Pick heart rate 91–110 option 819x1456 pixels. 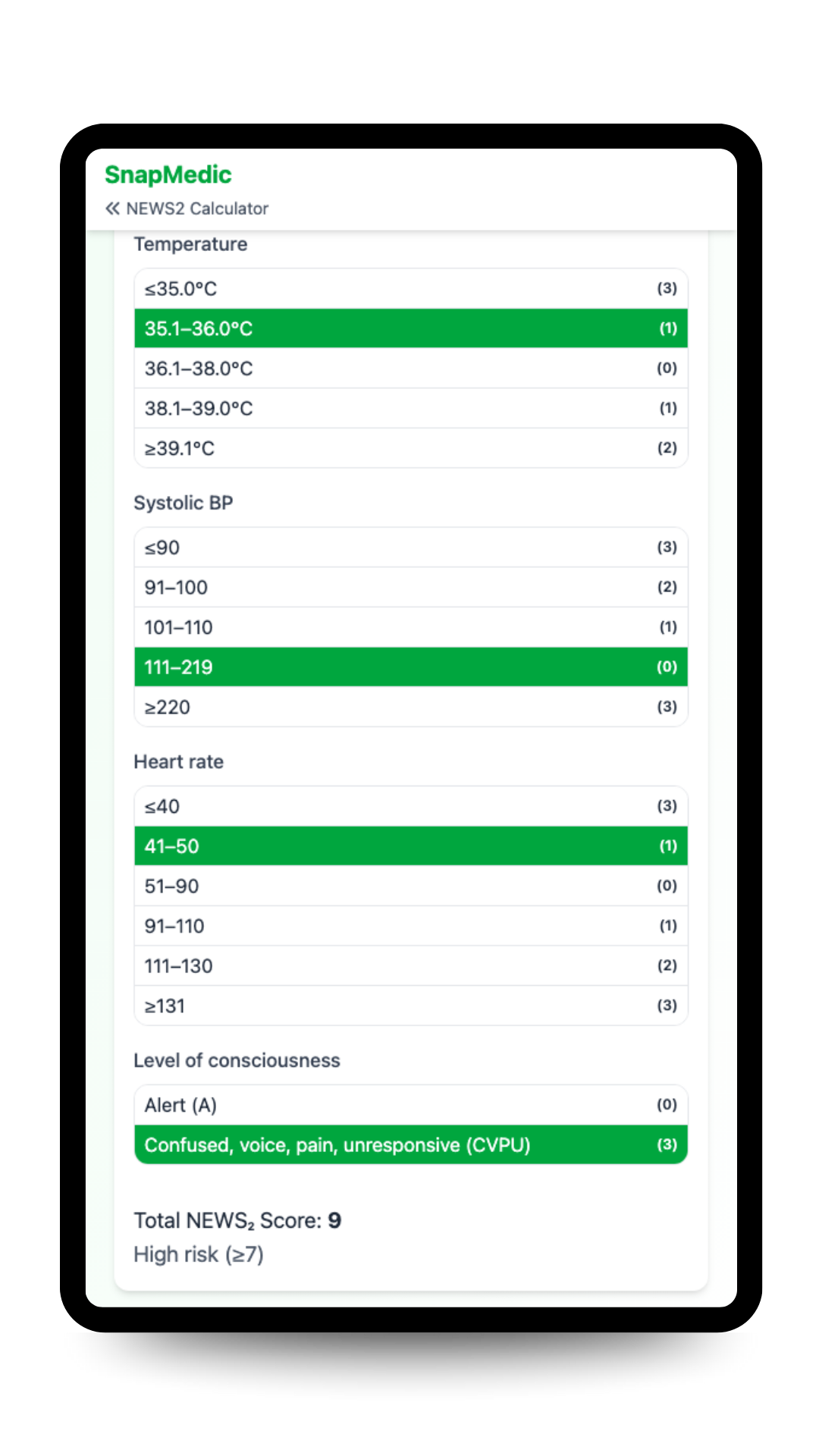[x=410, y=926]
